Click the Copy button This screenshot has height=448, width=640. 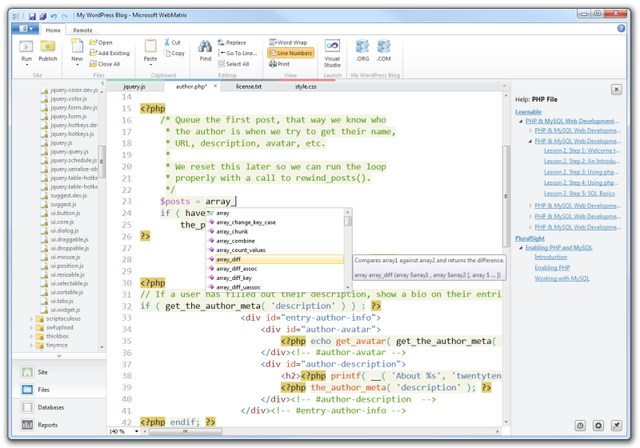point(174,53)
